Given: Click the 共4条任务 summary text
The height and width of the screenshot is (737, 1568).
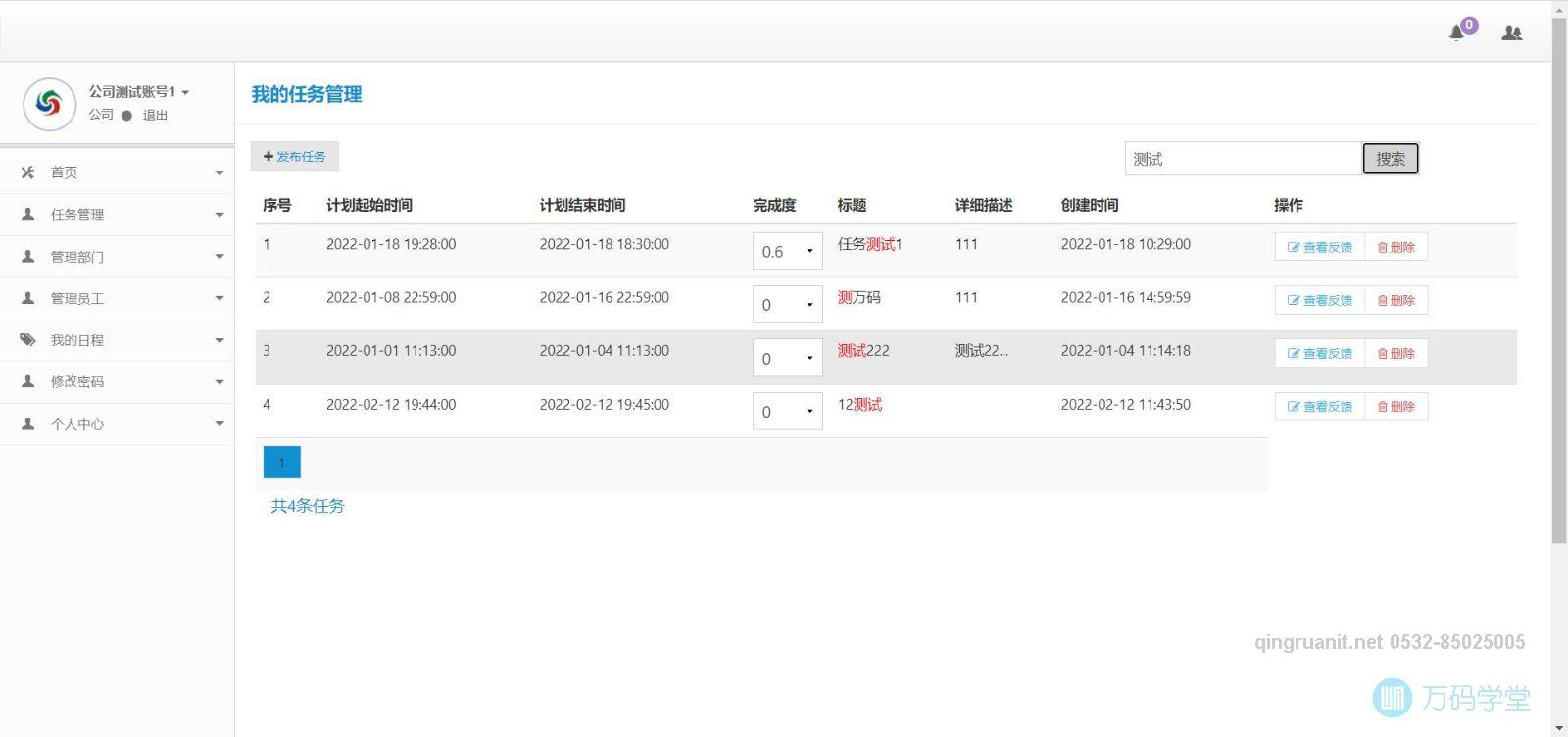Looking at the screenshot, I should (x=308, y=506).
